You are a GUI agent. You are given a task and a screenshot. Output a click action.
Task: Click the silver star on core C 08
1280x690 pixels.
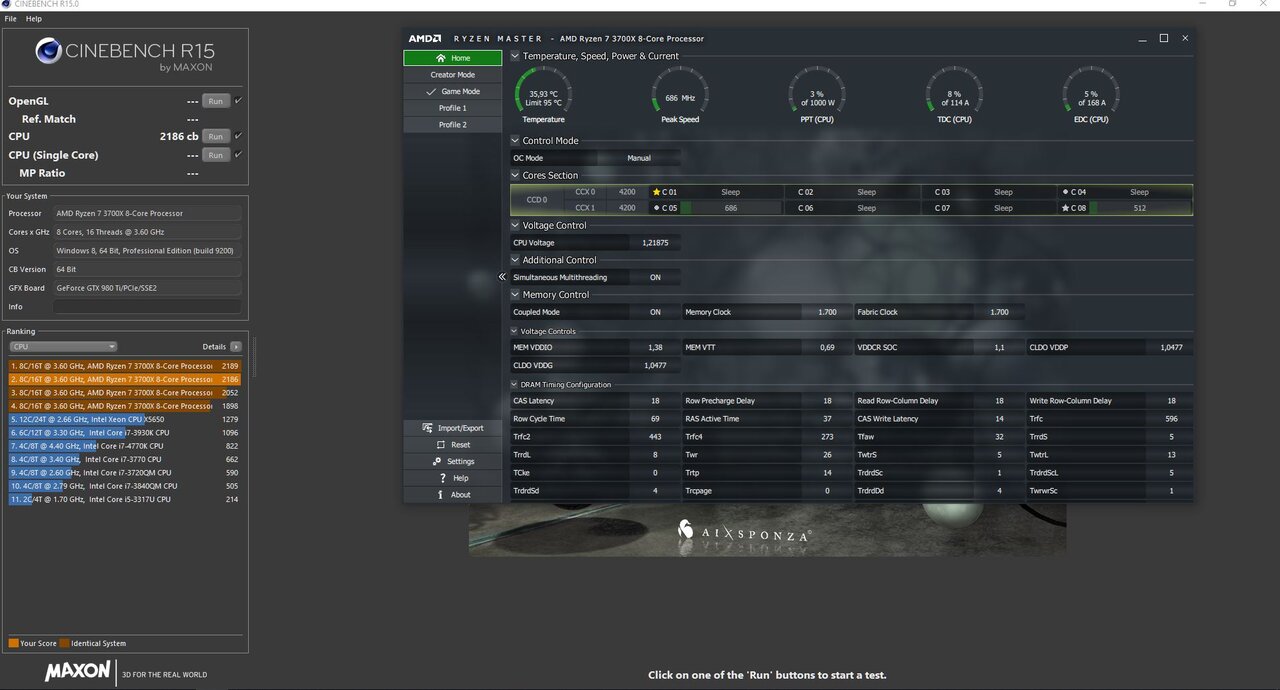click(1066, 208)
